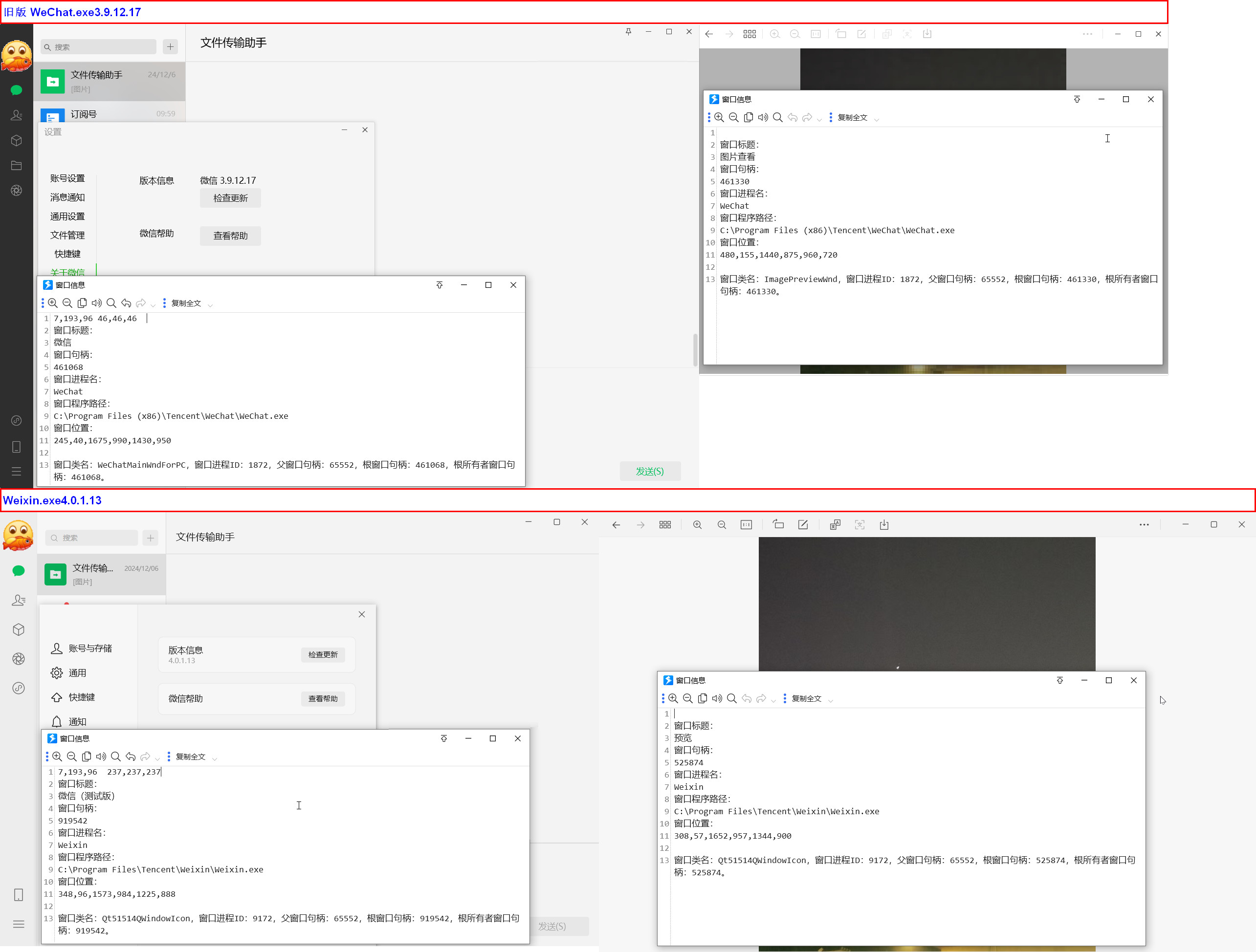Click search field in Weixin 4.0
Viewport: 1256px width, 952px height.
(91, 538)
